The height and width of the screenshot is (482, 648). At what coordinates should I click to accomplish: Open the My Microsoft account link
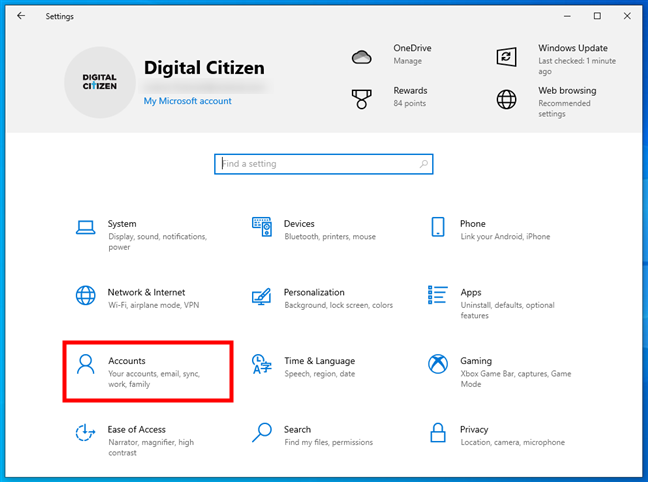[188, 101]
